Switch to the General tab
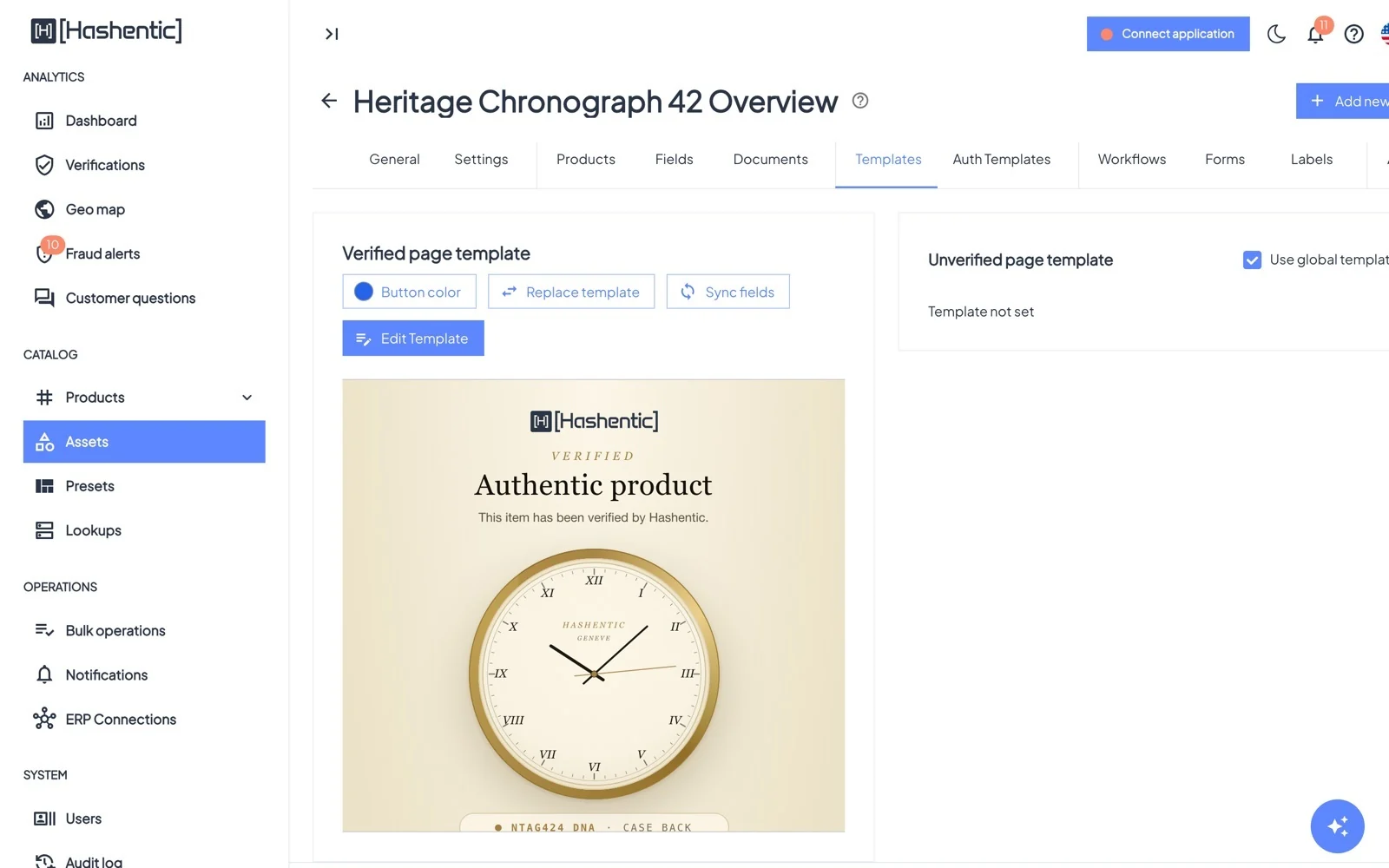 tap(394, 160)
